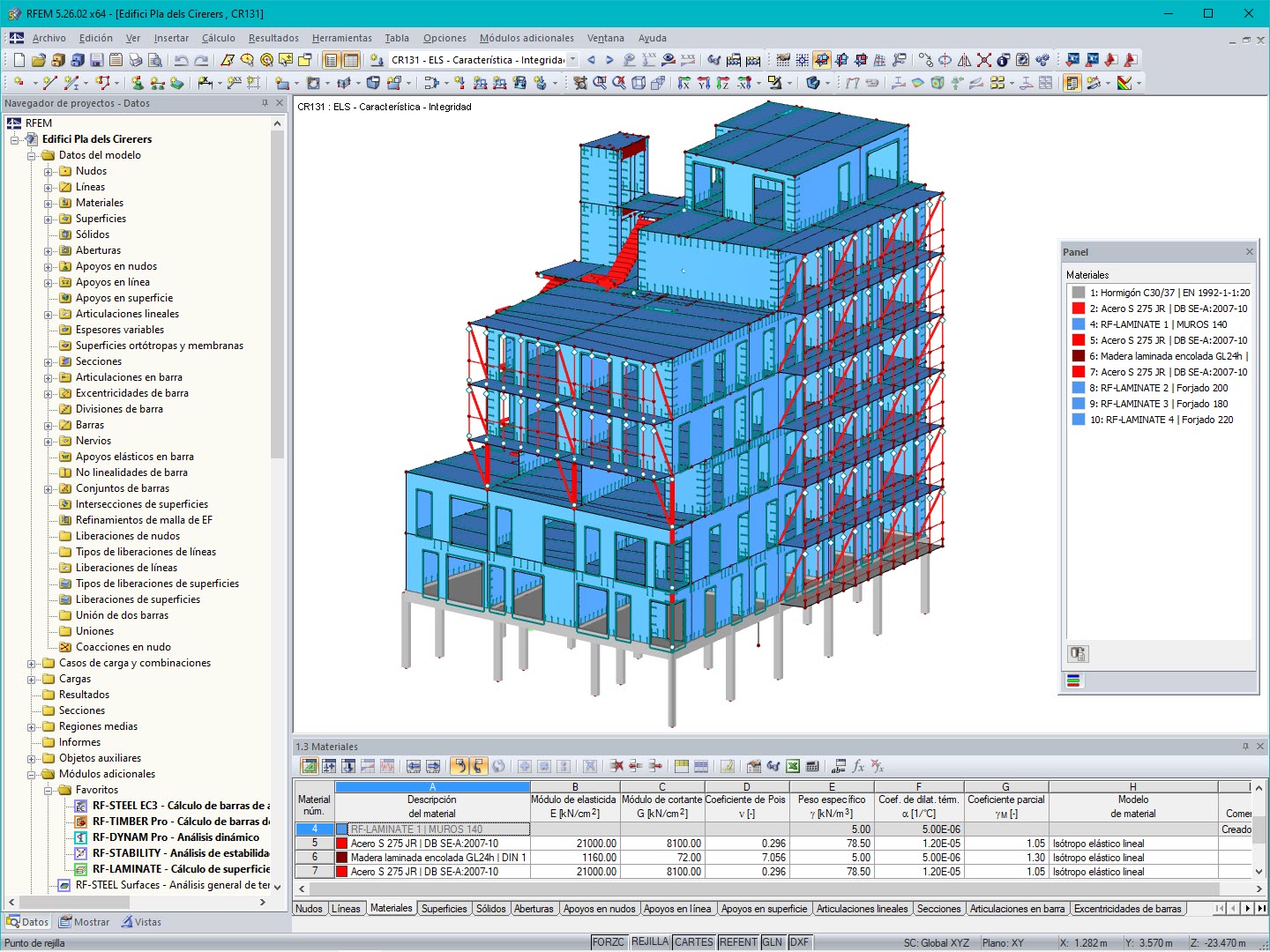Switch to the Superficies table tab

click(444, 909)
